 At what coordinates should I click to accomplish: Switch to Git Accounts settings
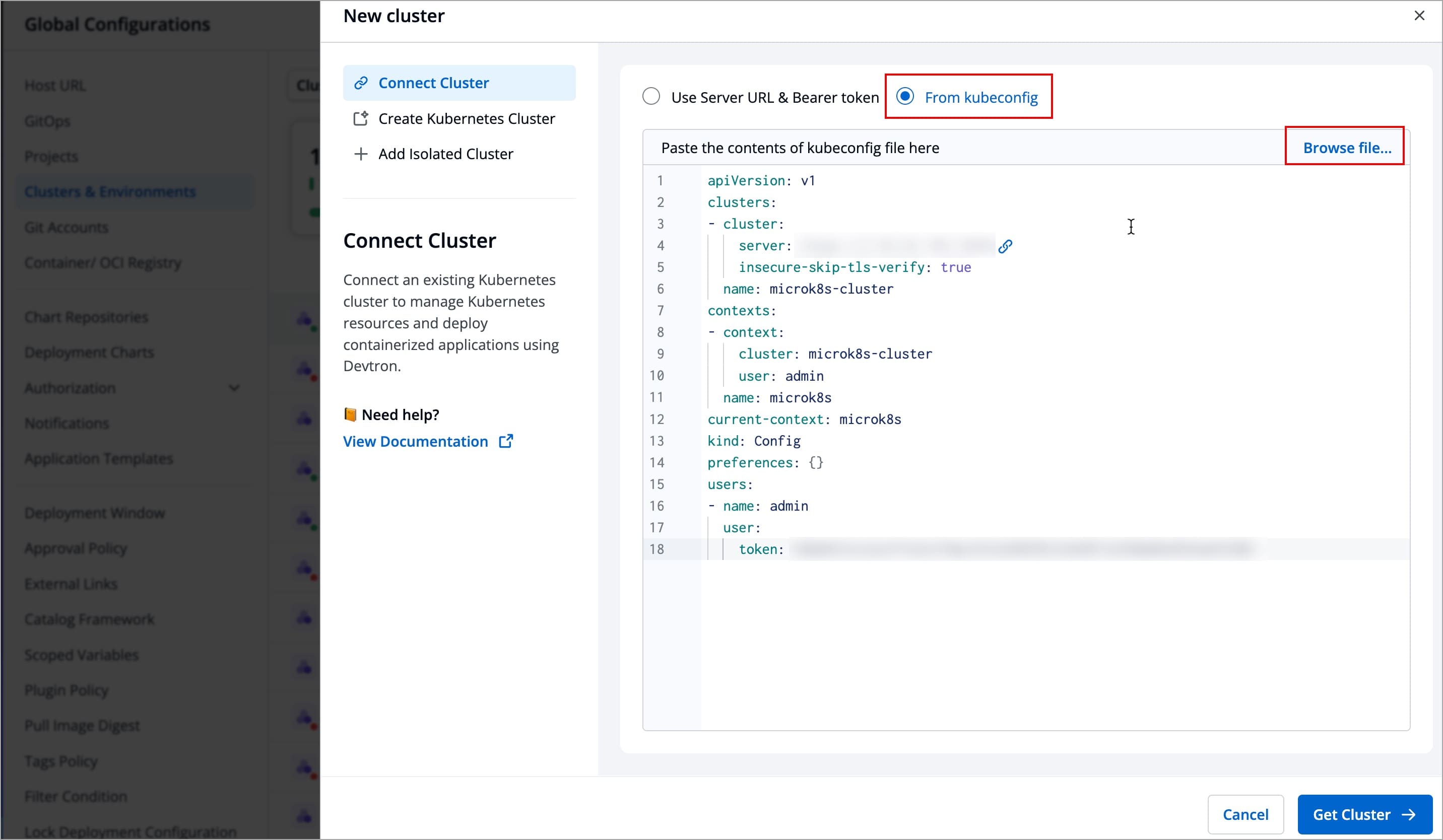pos(66,227)
